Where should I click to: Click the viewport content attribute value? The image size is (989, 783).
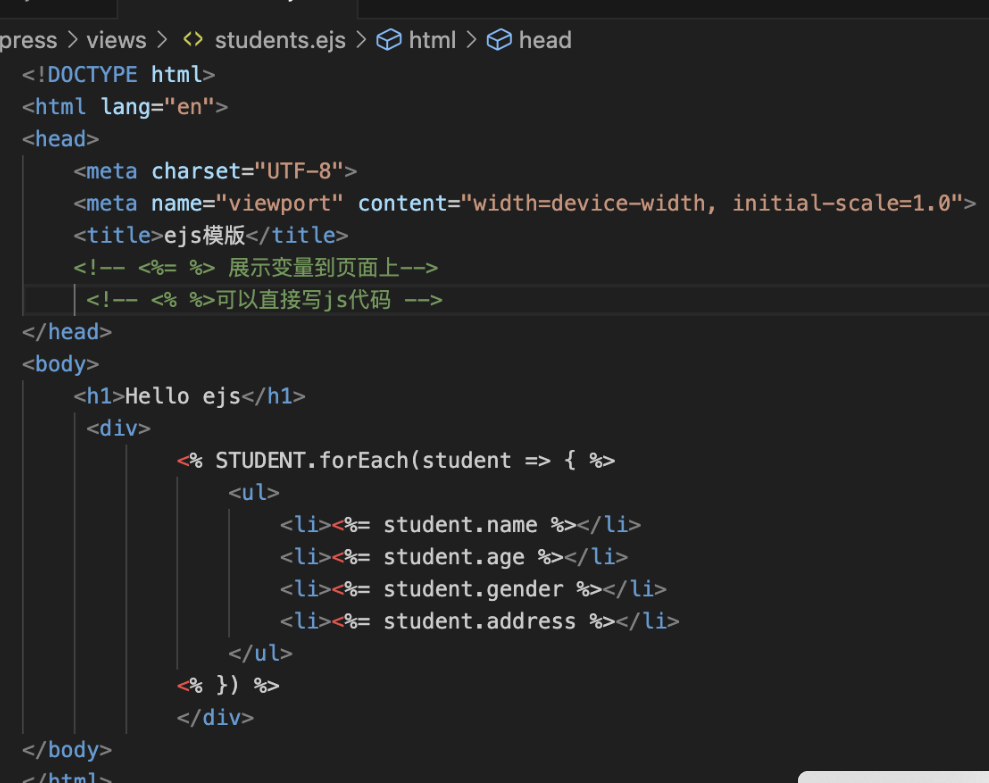tap(711, 203)
